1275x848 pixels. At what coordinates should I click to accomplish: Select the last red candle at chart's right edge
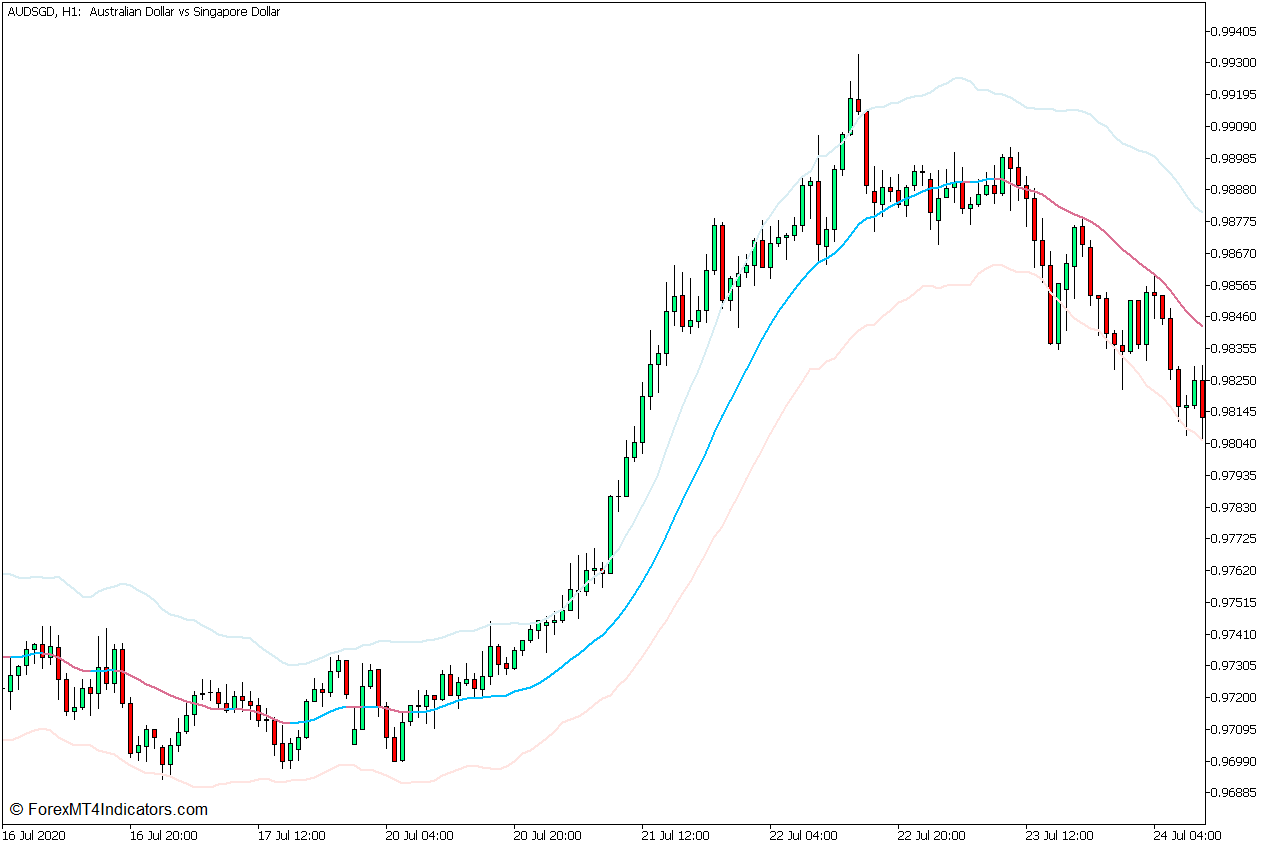coord(1202,398)
